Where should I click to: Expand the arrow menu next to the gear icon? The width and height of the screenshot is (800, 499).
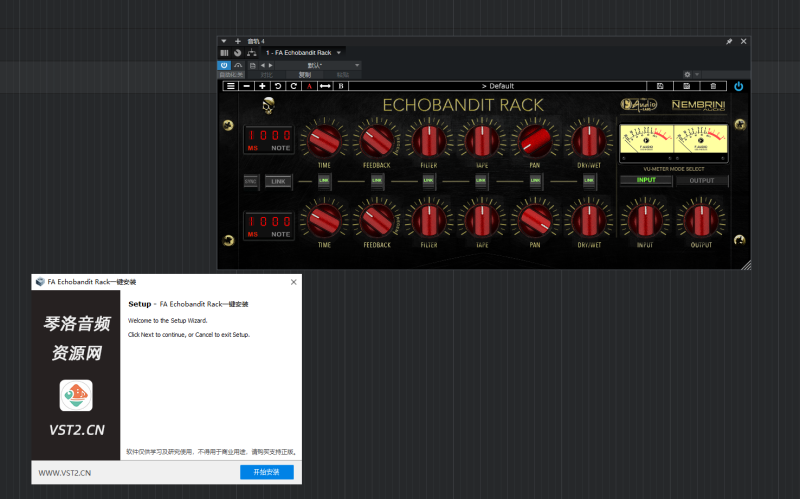(x=697, y=74)
